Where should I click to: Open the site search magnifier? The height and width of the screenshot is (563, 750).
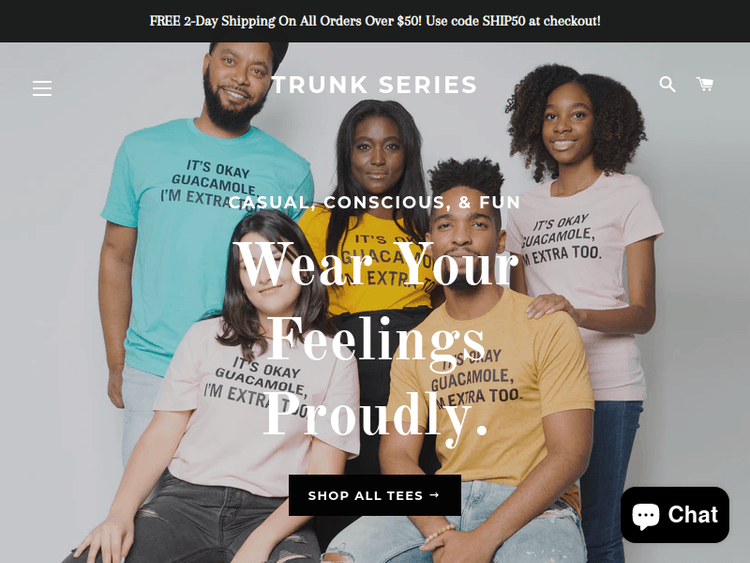click(x=667, y=84)
